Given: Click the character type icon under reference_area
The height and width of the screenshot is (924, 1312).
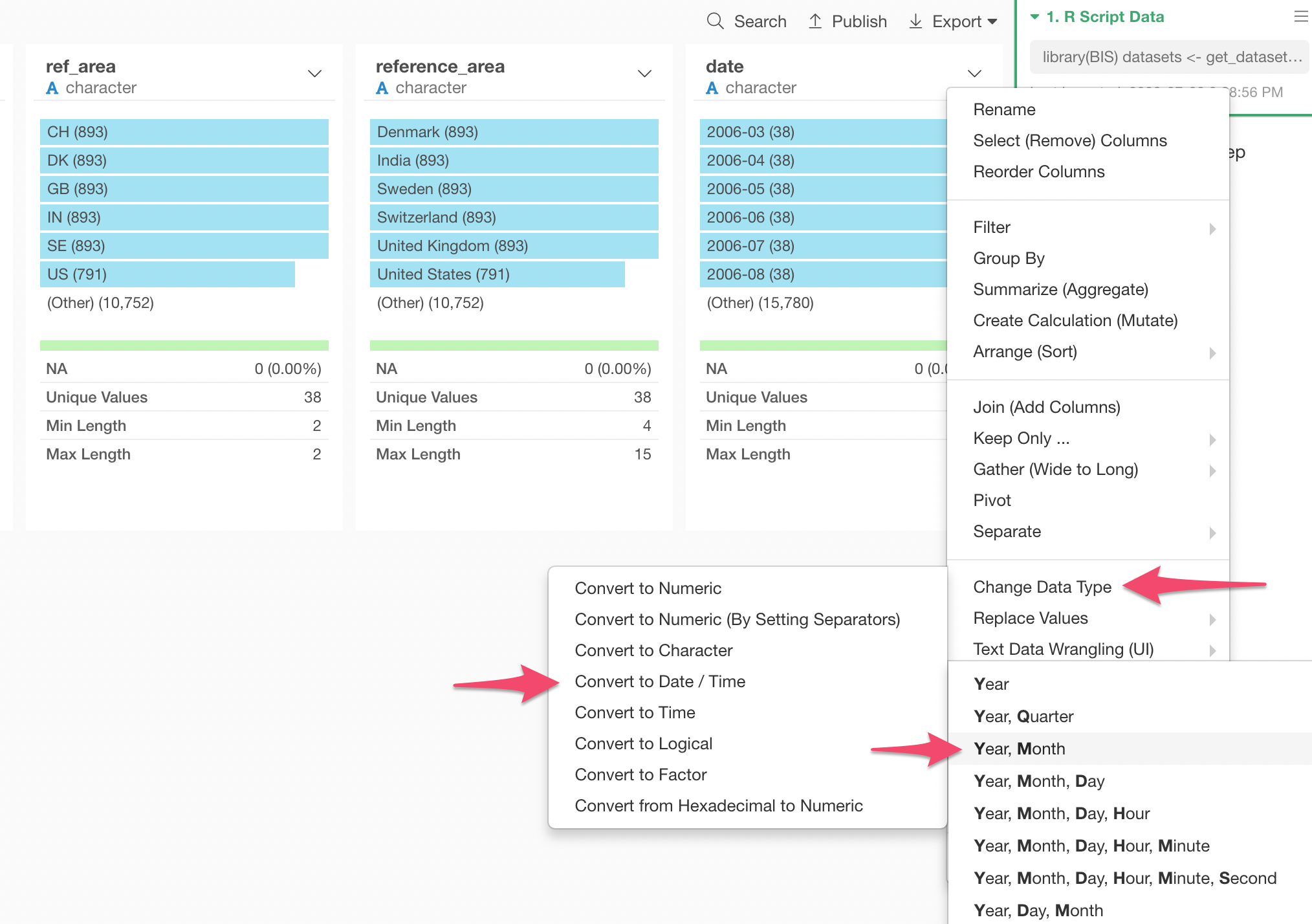Looking at the screenshot, I should [x=382, y=88].
